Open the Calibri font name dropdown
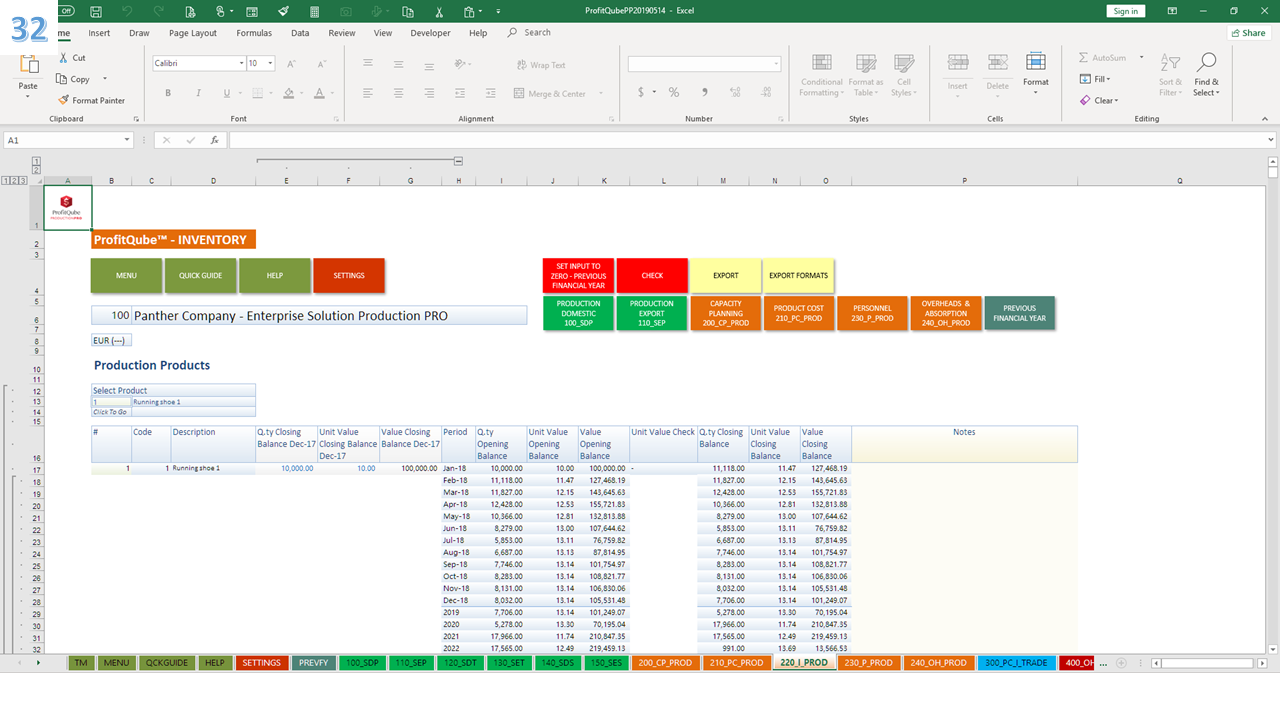 tap(242, 63)
